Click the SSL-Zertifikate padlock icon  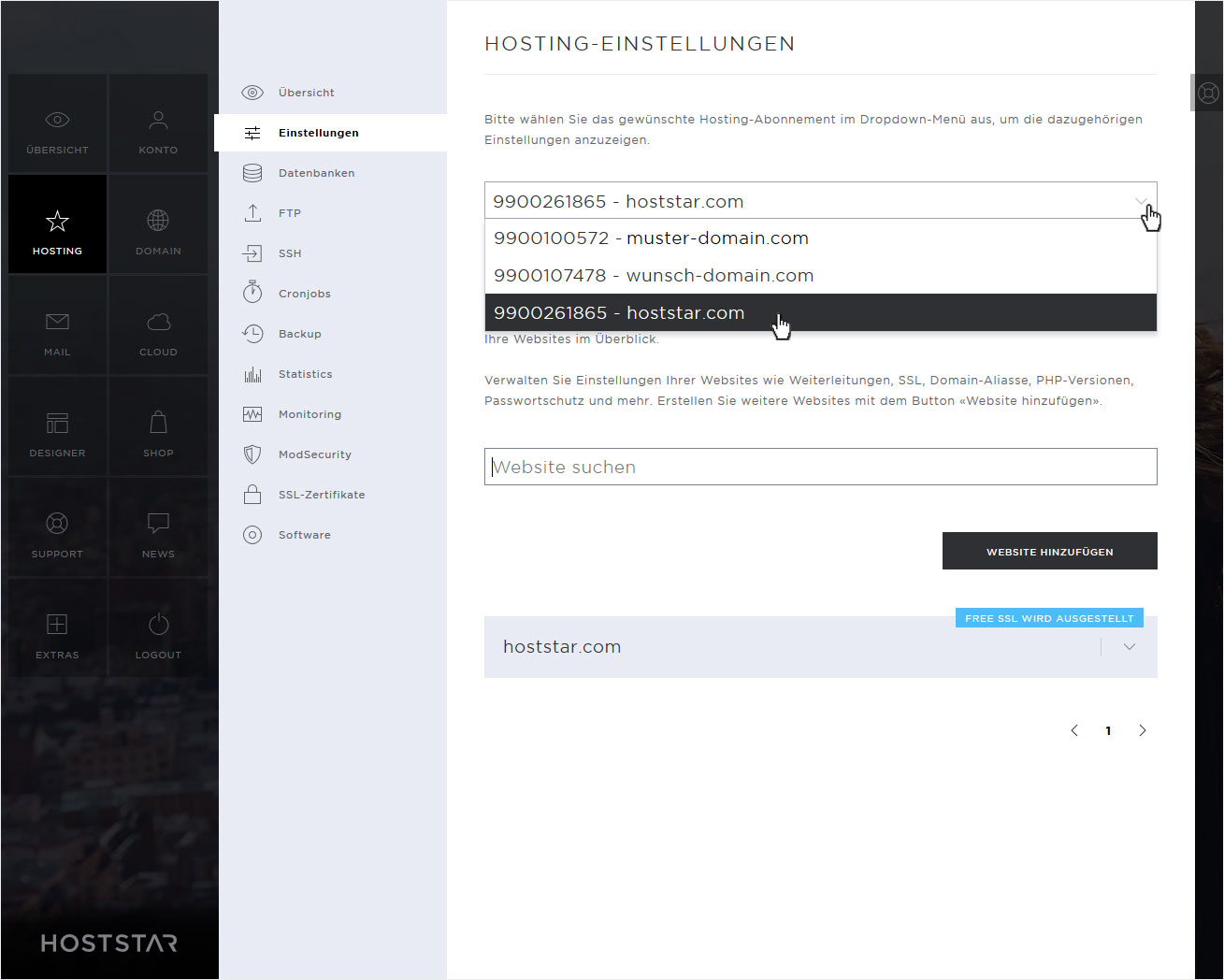pos(252,495)
